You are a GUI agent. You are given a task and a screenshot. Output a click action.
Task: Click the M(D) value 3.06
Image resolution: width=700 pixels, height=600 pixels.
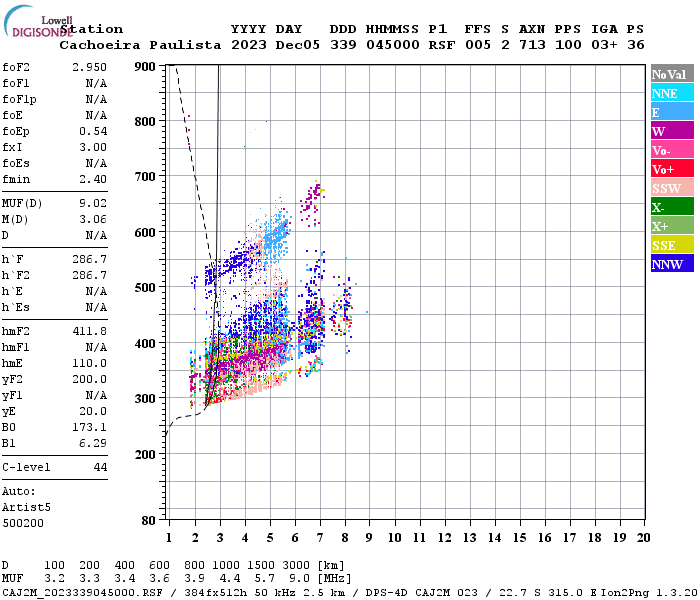tap(93, 219)
